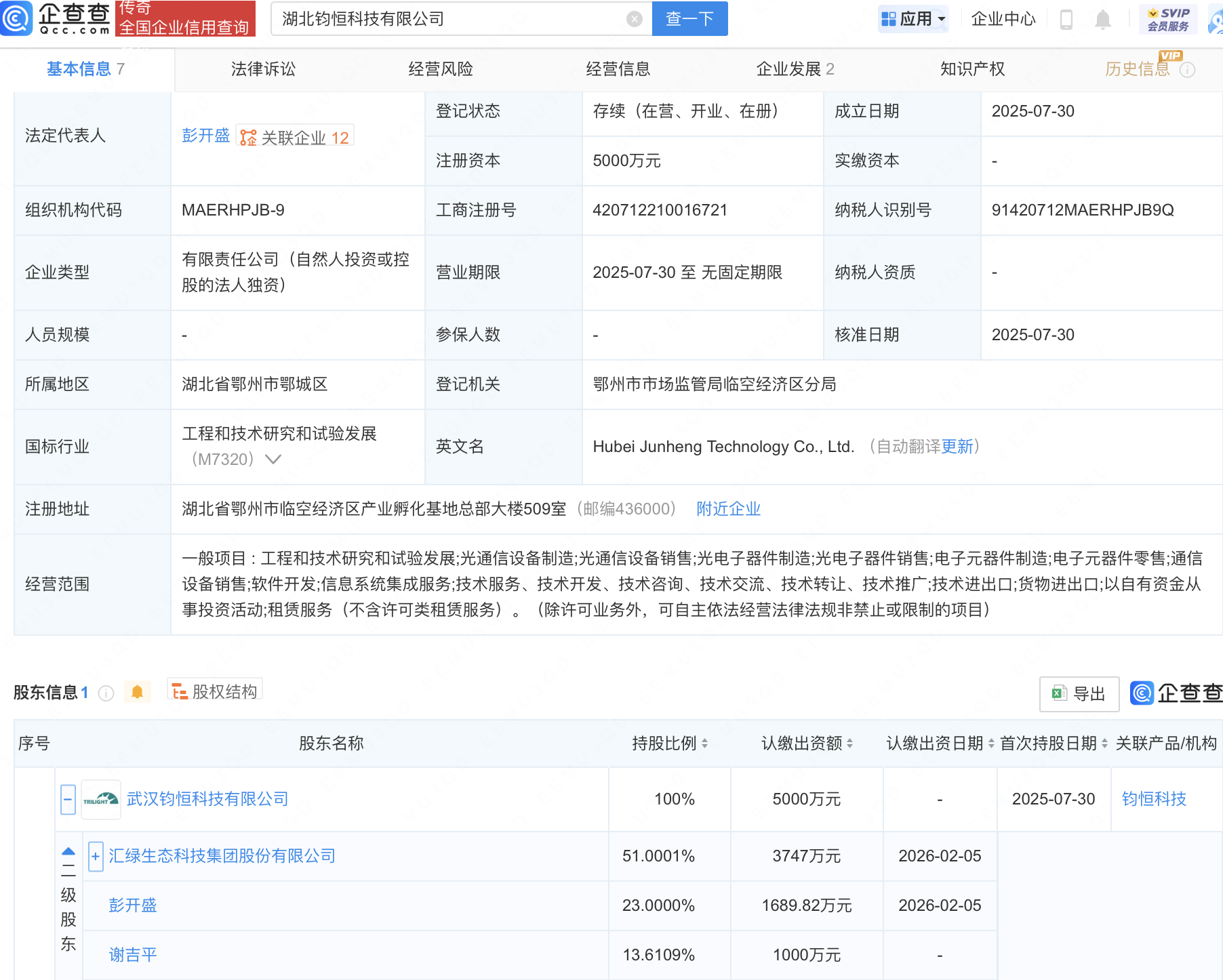1223x980 pixels.
Task: Export shareholder data via Excel 导出 icon
Action: (1079, 693)
